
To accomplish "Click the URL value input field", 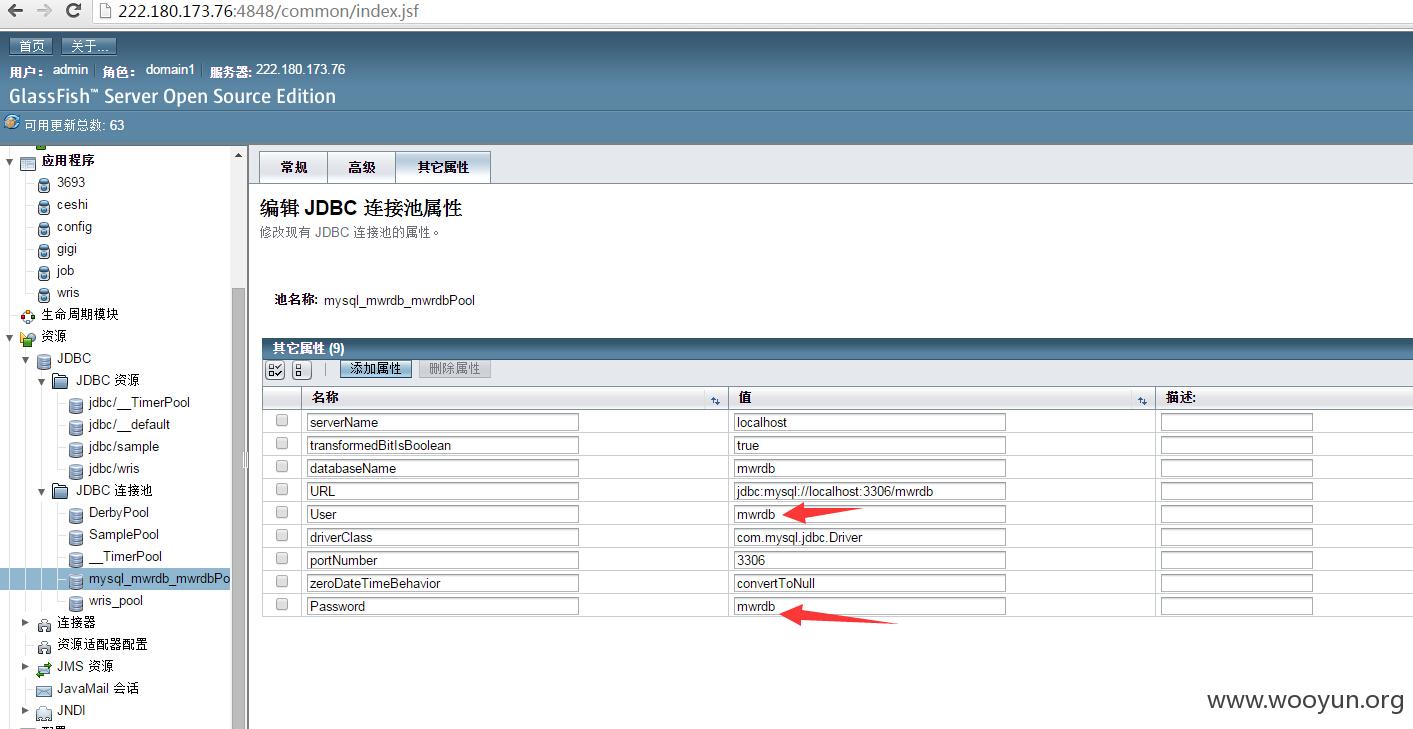I will point(870,491).
